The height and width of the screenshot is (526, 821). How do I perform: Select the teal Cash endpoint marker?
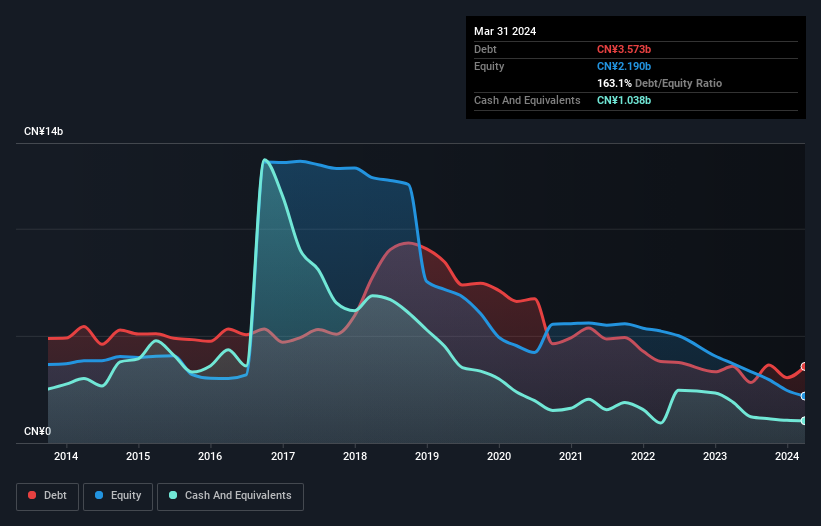(x=804, y=421)
